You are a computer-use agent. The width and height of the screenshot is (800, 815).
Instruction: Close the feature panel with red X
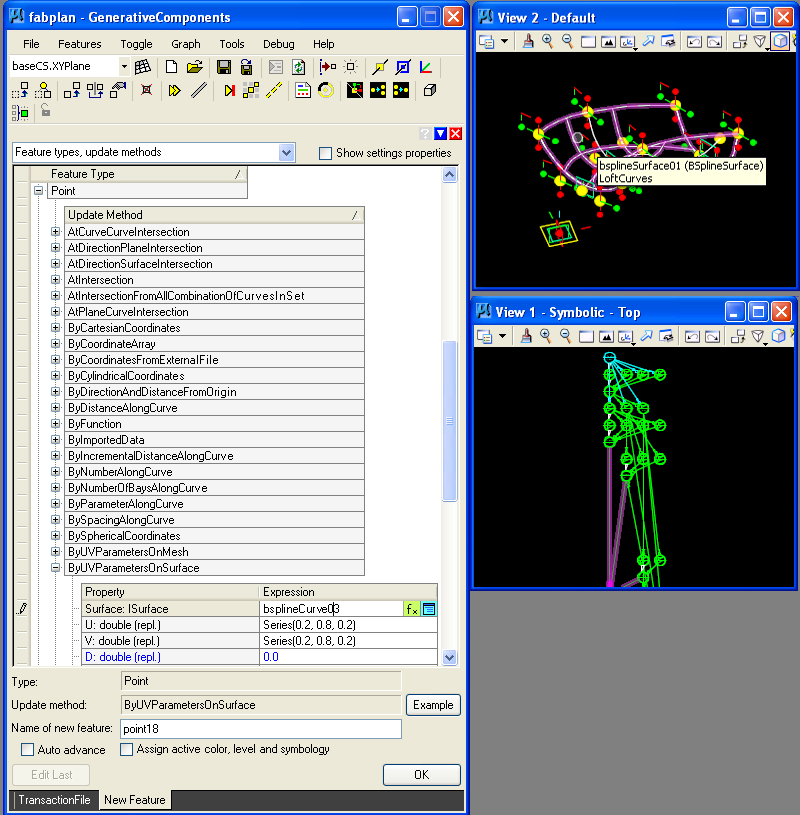tap(455, 134)
